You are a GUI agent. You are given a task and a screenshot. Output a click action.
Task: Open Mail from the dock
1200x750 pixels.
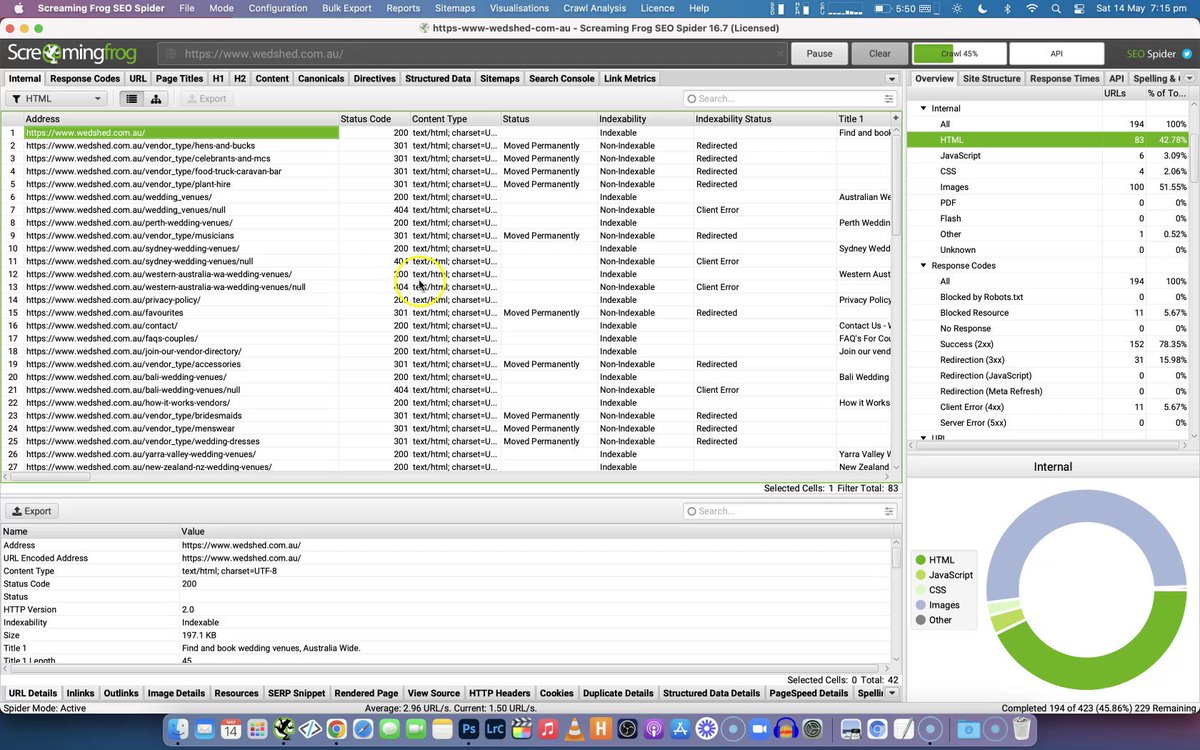(x=205, y=729)
